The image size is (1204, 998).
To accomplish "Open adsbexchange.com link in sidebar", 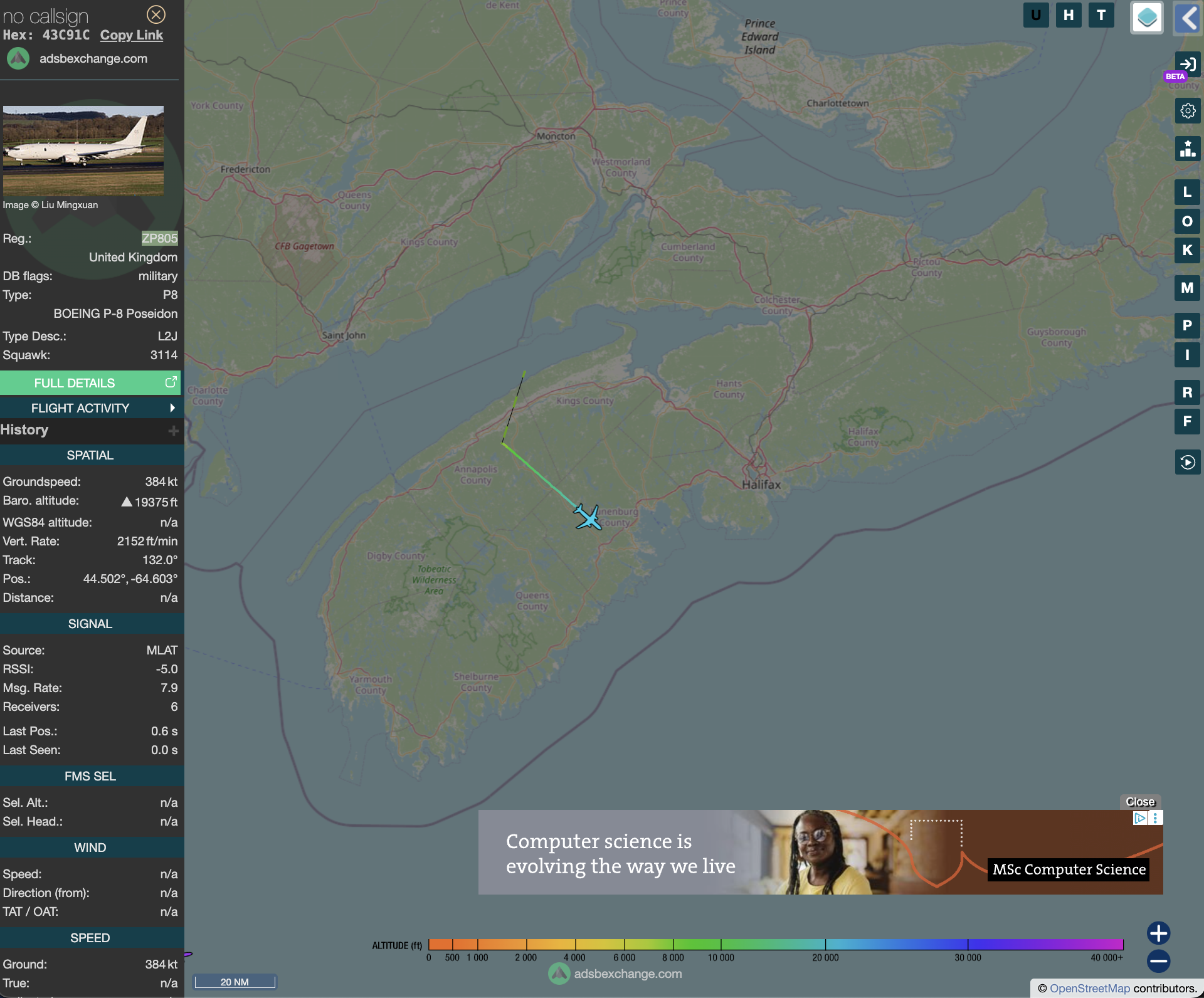I will tap(93, 58).
